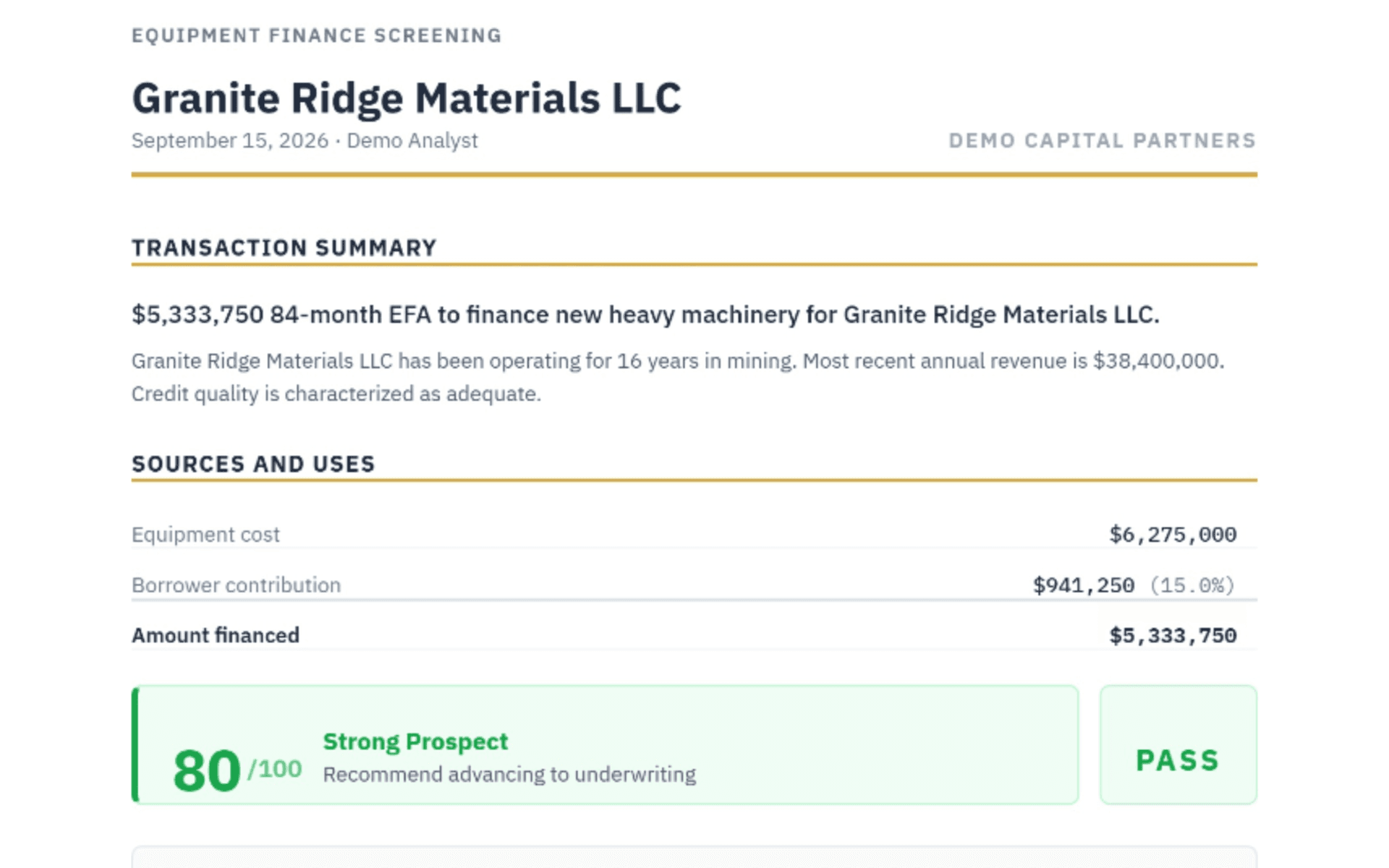Click the Granite Ridge Materials LLC title
Viewport: 1389px width, 868px height.
[406, 98]
